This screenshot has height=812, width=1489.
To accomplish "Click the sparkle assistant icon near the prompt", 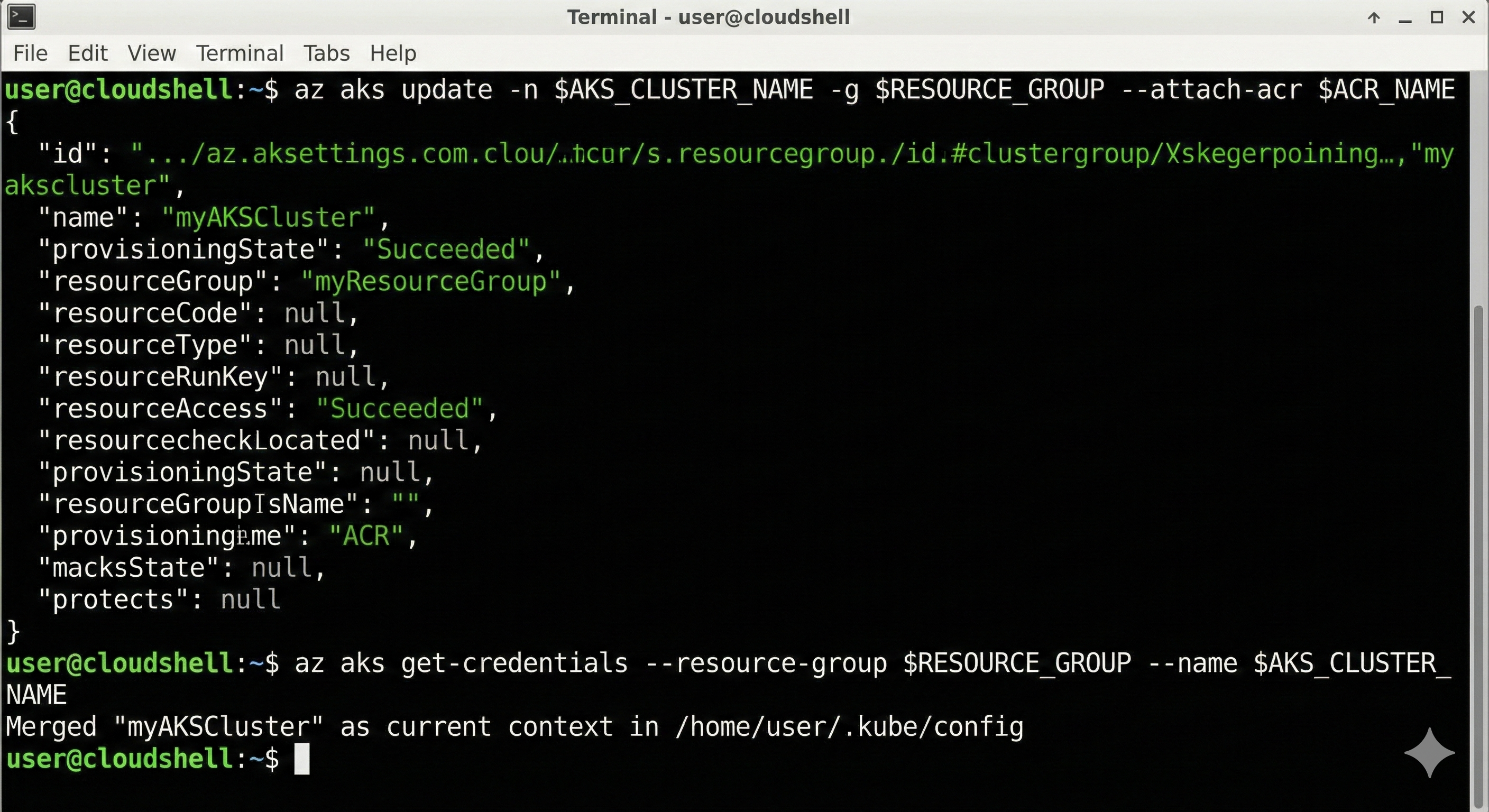I will click(1430, 753).
